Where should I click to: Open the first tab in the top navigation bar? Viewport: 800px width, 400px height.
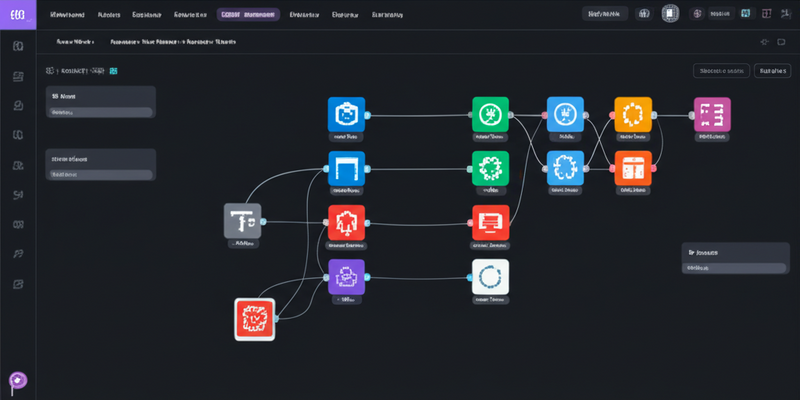click(x=67, y=15)
